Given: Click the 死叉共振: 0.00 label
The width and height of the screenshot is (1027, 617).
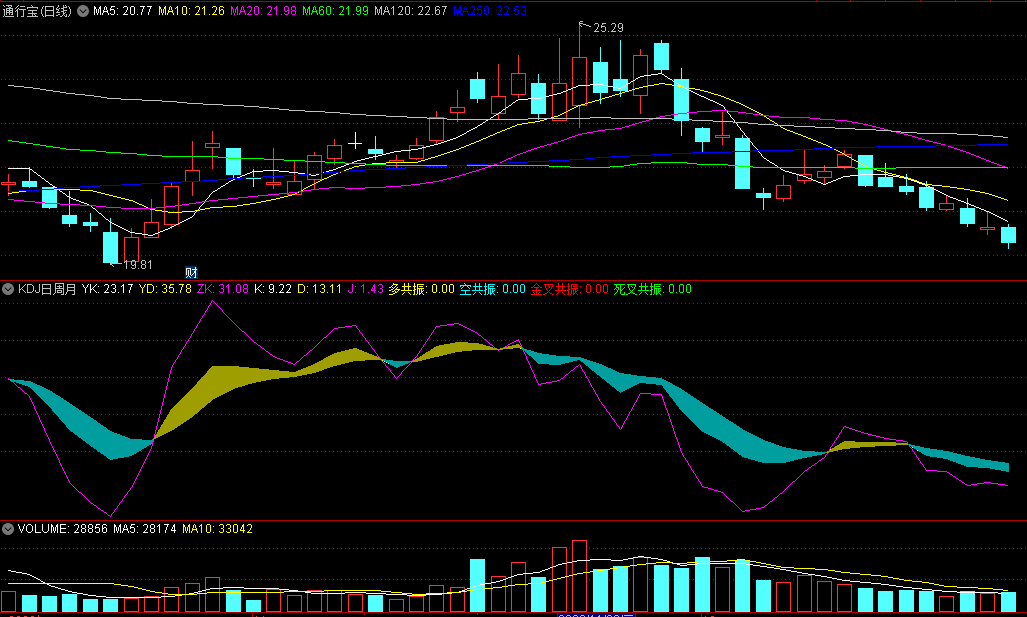Looking at the screenshot, I should click(652, 289).
